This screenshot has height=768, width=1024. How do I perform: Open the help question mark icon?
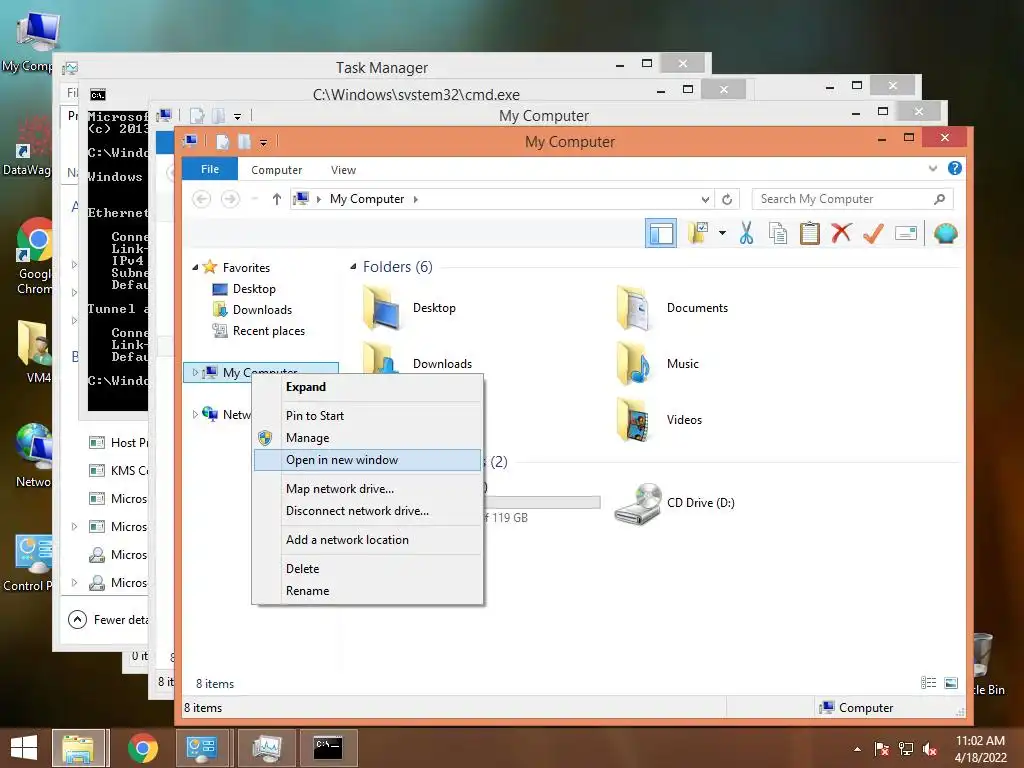[955, 168]
